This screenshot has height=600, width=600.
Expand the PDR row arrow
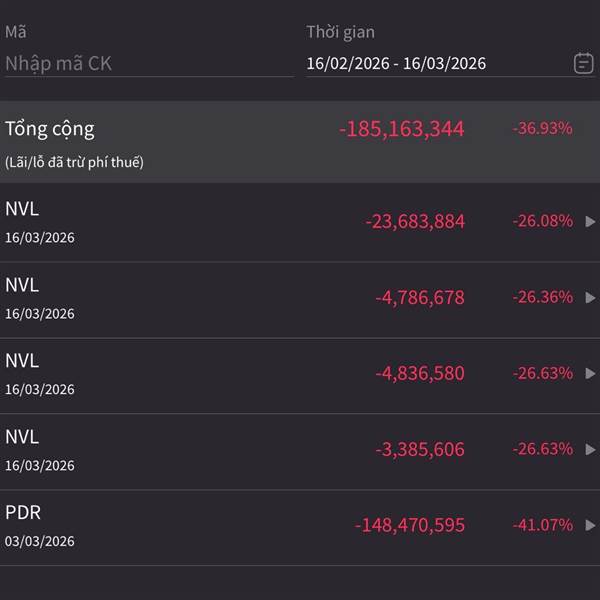590,525
